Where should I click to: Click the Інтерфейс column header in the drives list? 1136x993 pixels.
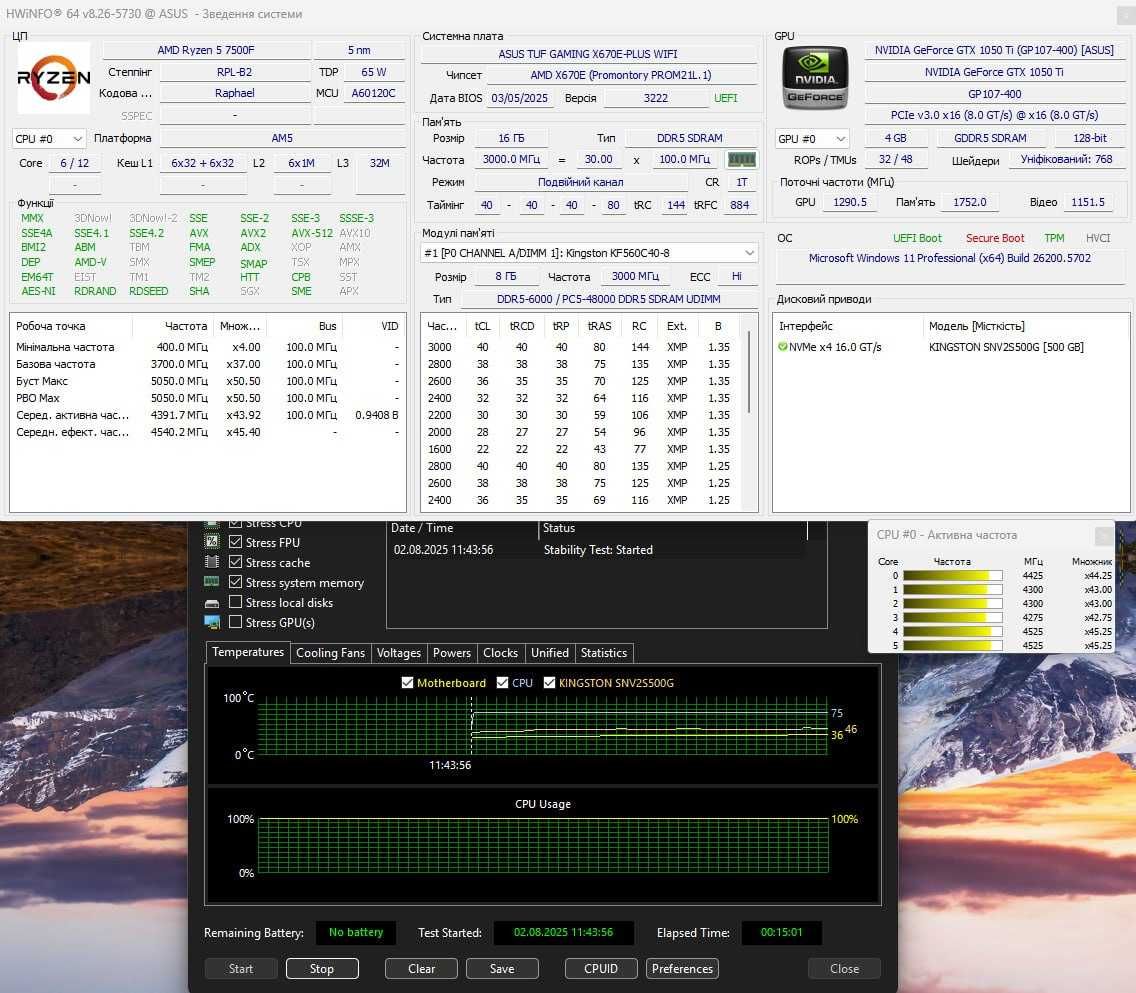point(848,326)
